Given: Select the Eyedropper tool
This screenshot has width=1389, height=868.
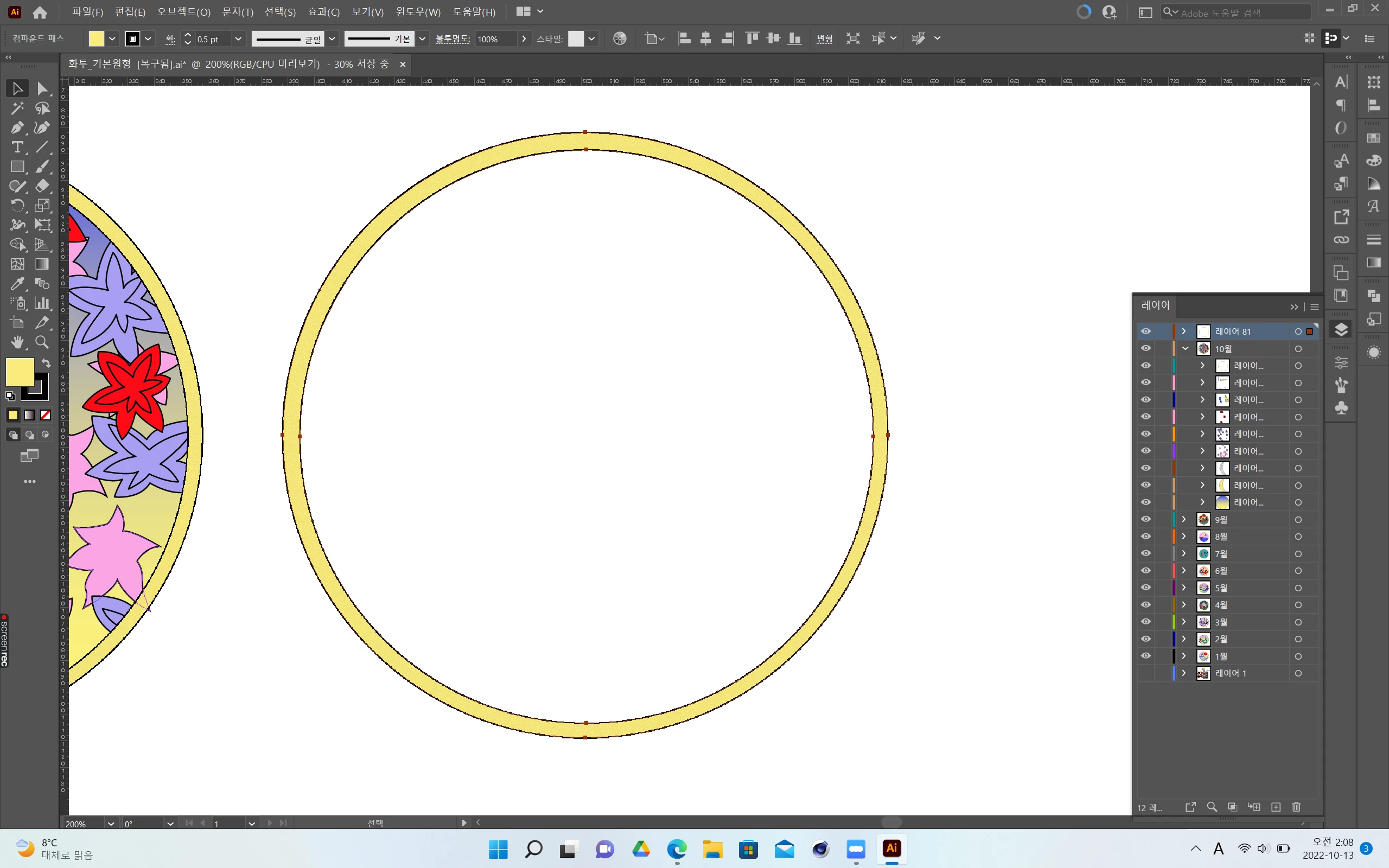Looking at the screenshot, I should tap(17, 284).
